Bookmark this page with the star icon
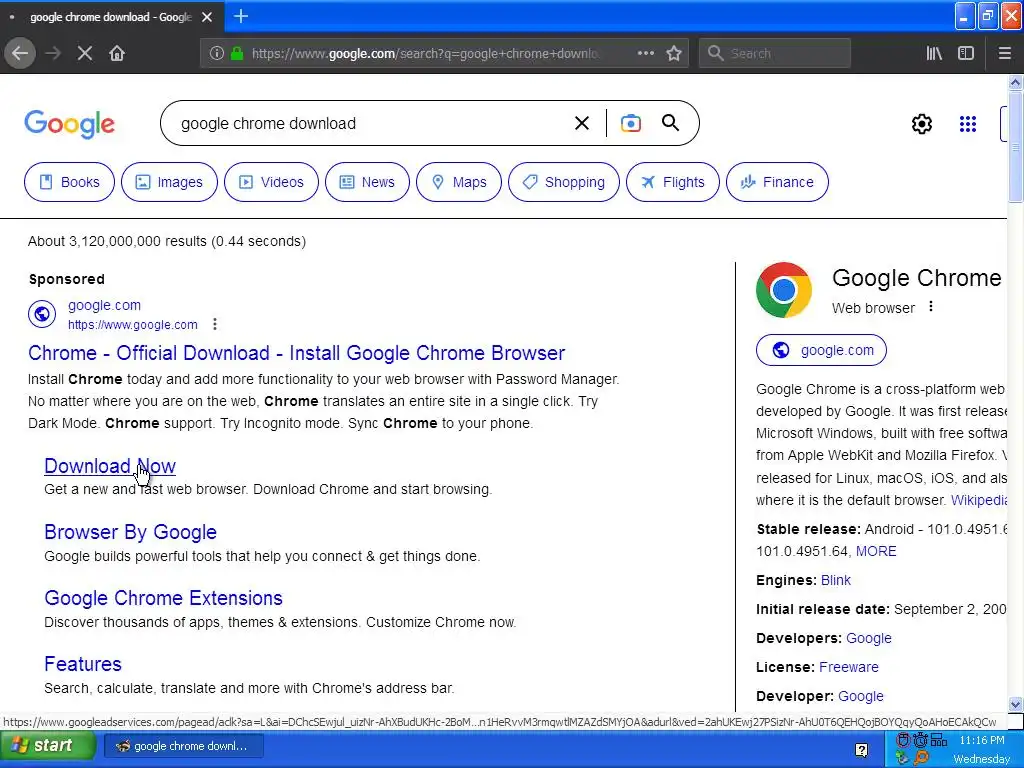 [x=674, y=53]
